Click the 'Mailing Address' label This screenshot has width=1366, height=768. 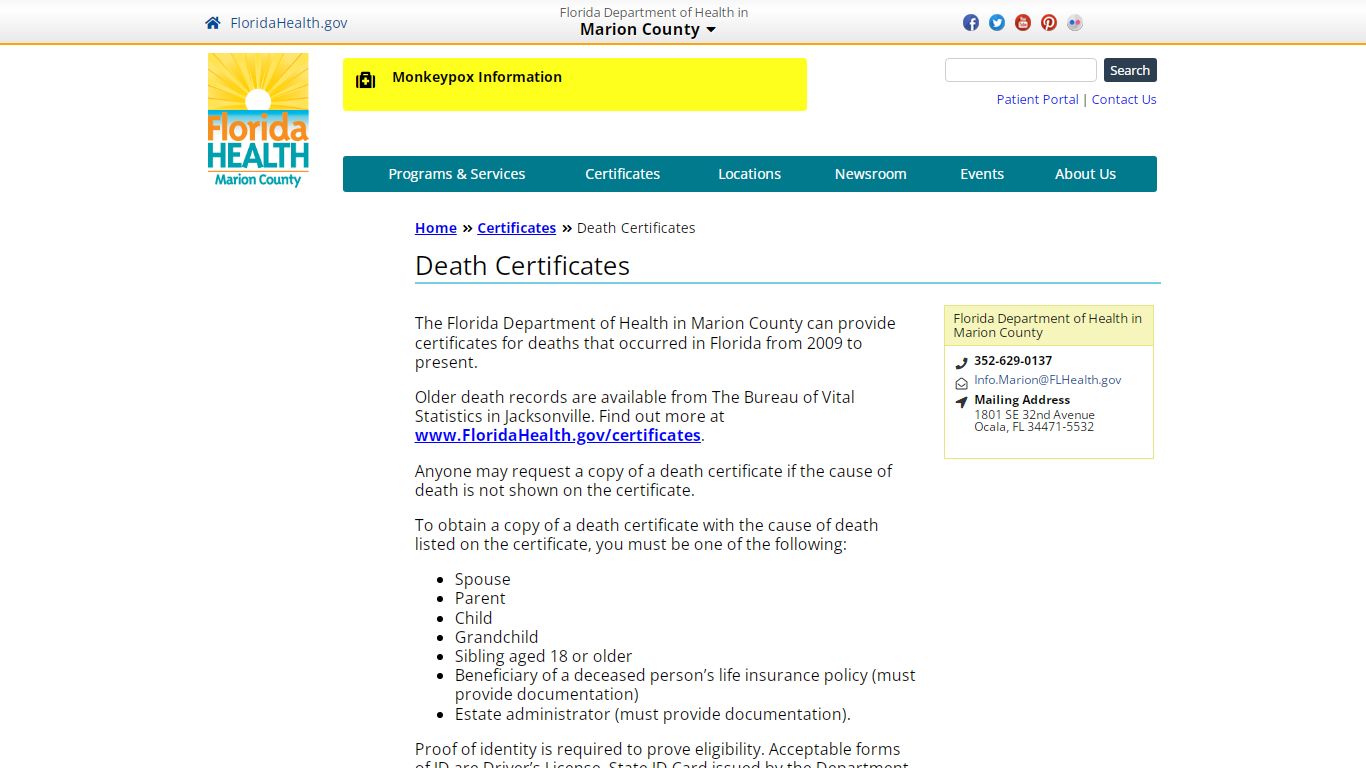click(1022, 400)
